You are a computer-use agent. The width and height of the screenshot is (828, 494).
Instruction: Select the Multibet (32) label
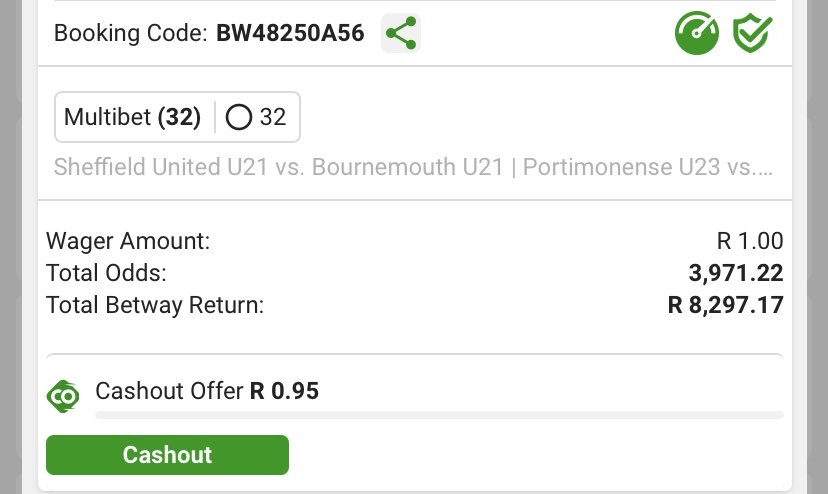click(133, 117)
